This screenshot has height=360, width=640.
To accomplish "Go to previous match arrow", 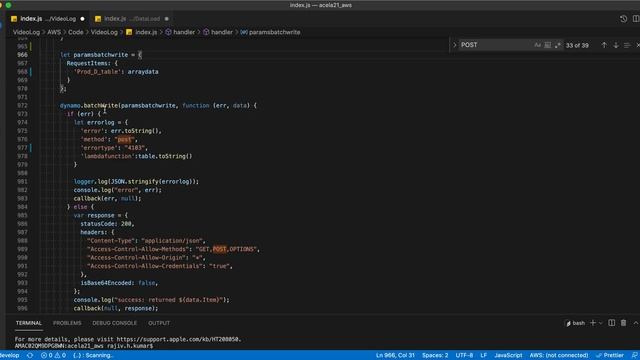I will click(604, 45).
